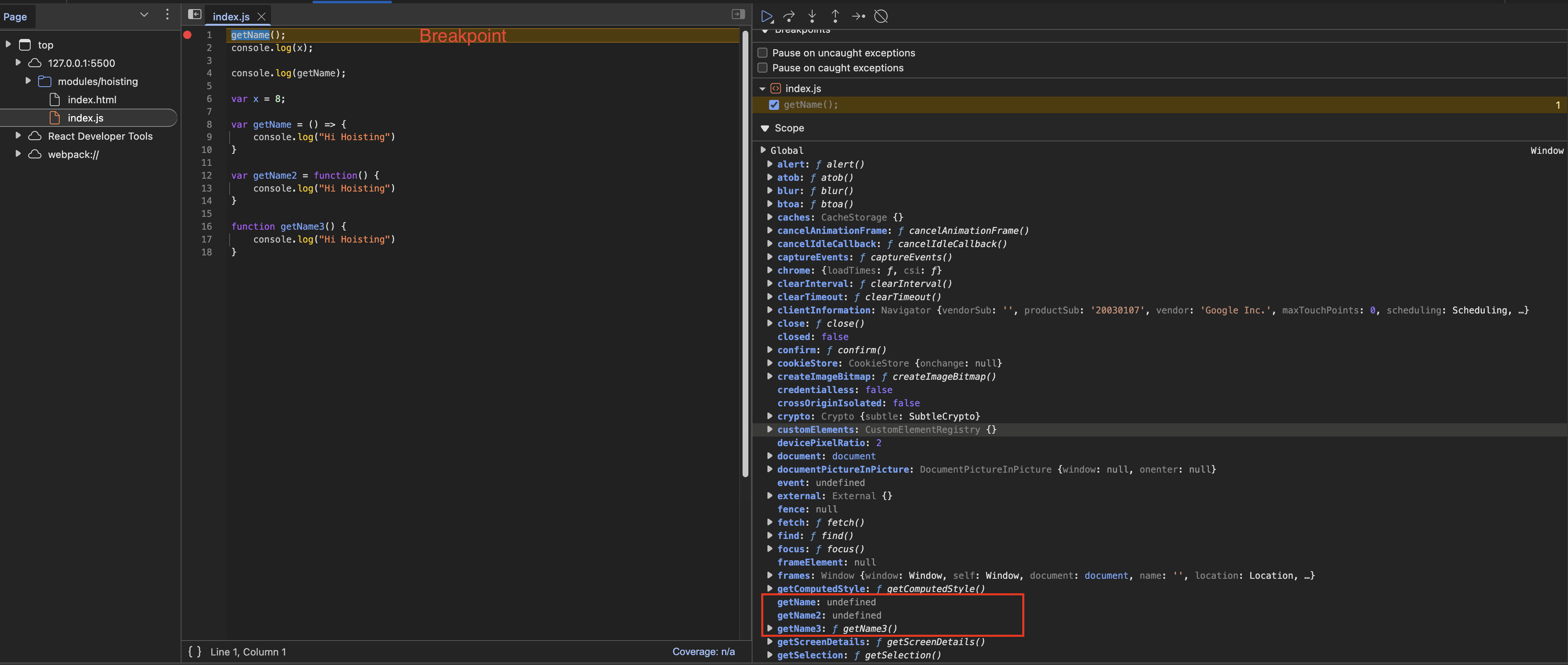Click line number 8 in gutter
1568x665 pixels.
click(209, 124)
